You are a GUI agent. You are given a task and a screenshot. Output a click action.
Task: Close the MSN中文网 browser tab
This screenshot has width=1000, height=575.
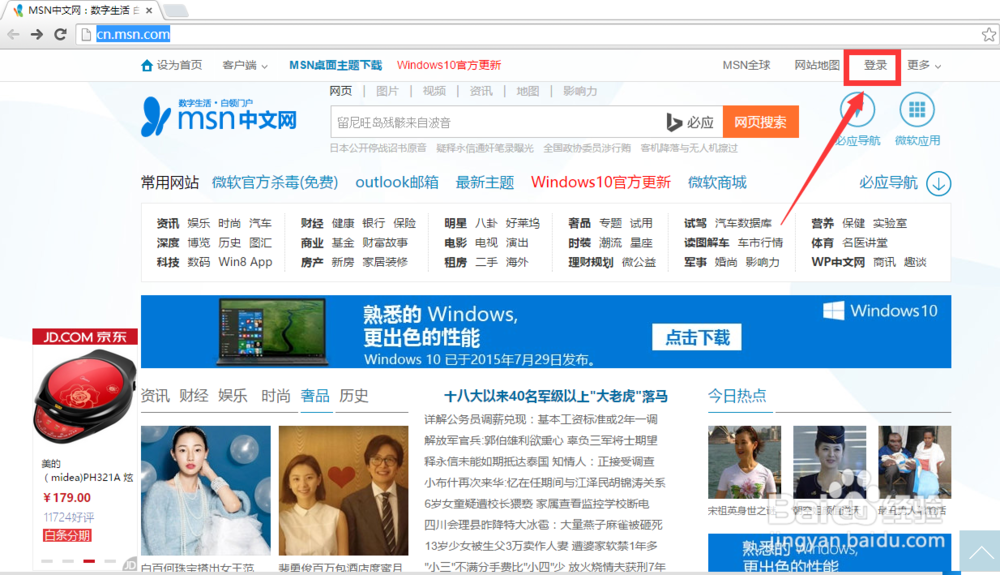pos(149,10)
